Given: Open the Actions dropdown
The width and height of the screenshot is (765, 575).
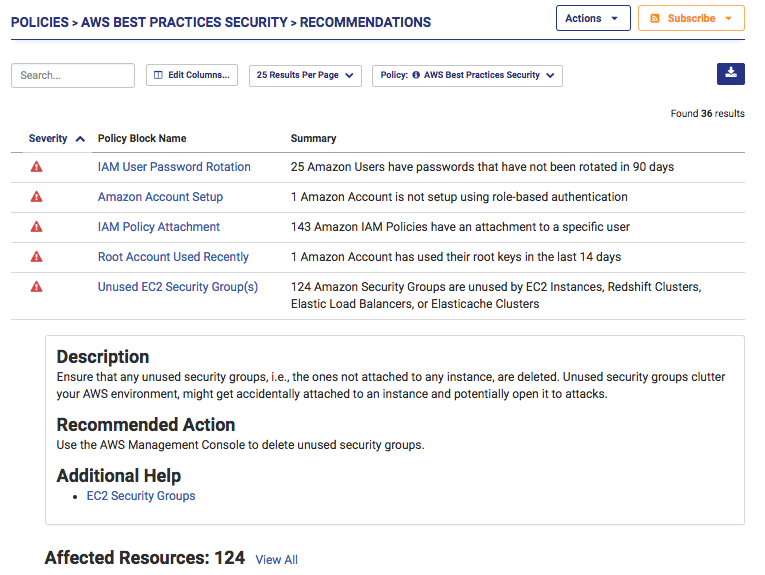Looking at the screenshot, I should pyautogui.click(x=593, y=18).
